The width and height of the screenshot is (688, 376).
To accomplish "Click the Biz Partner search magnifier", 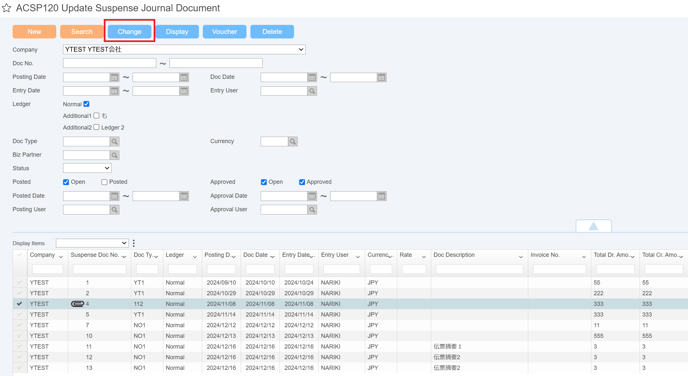I will click(114, 155).
